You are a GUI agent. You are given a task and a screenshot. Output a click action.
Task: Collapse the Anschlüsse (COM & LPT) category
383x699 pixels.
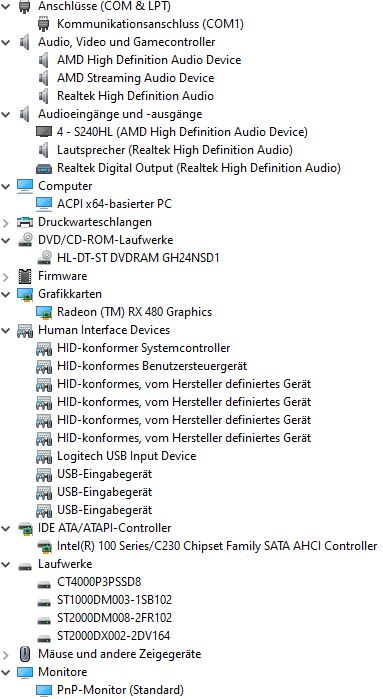6,7
